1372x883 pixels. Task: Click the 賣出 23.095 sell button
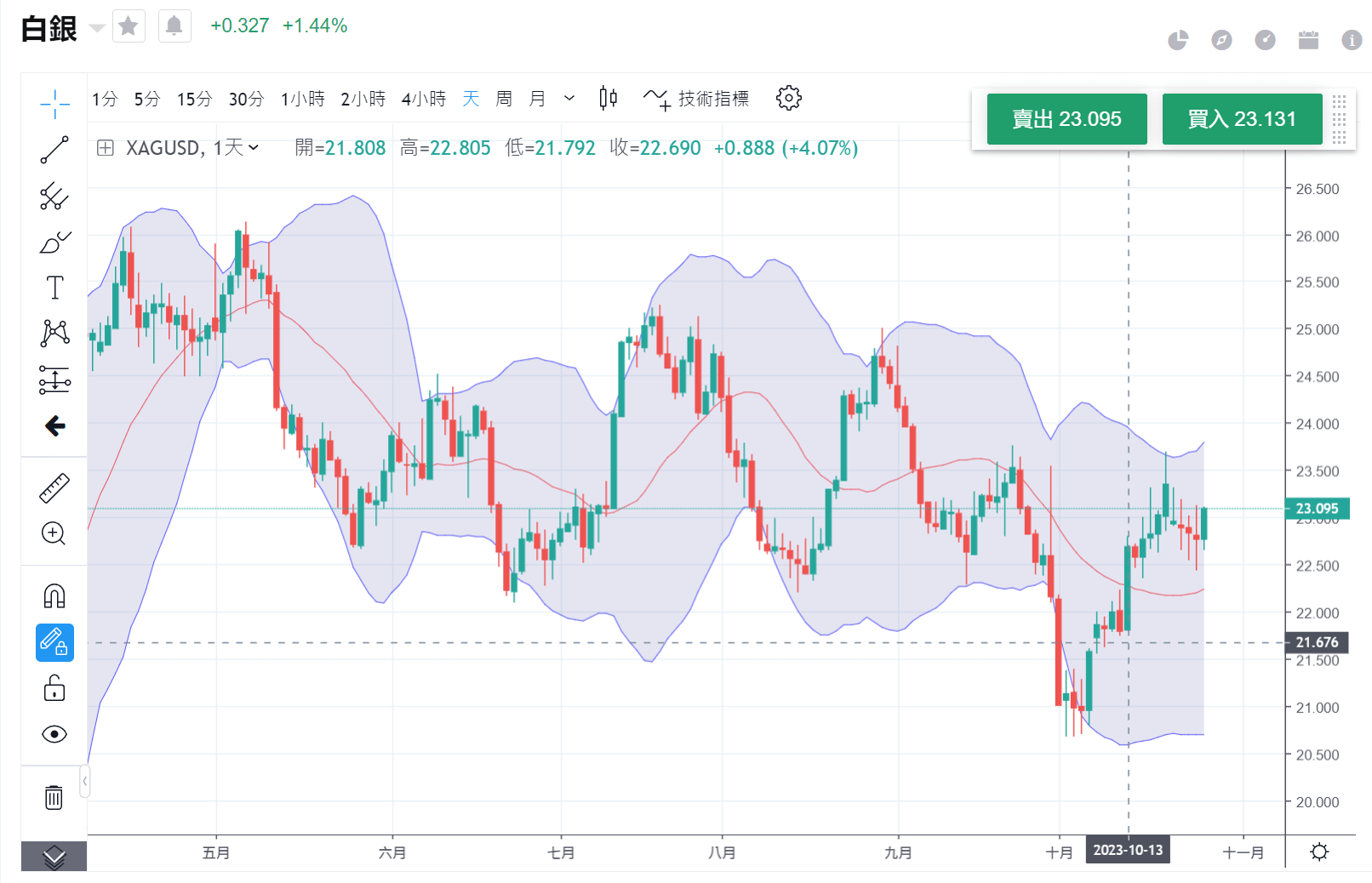click(x=1066, y=119)
